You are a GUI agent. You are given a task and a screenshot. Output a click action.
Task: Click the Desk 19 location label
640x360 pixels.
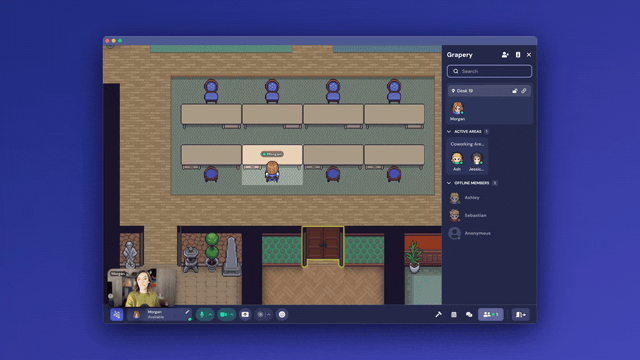pos(462,91)
